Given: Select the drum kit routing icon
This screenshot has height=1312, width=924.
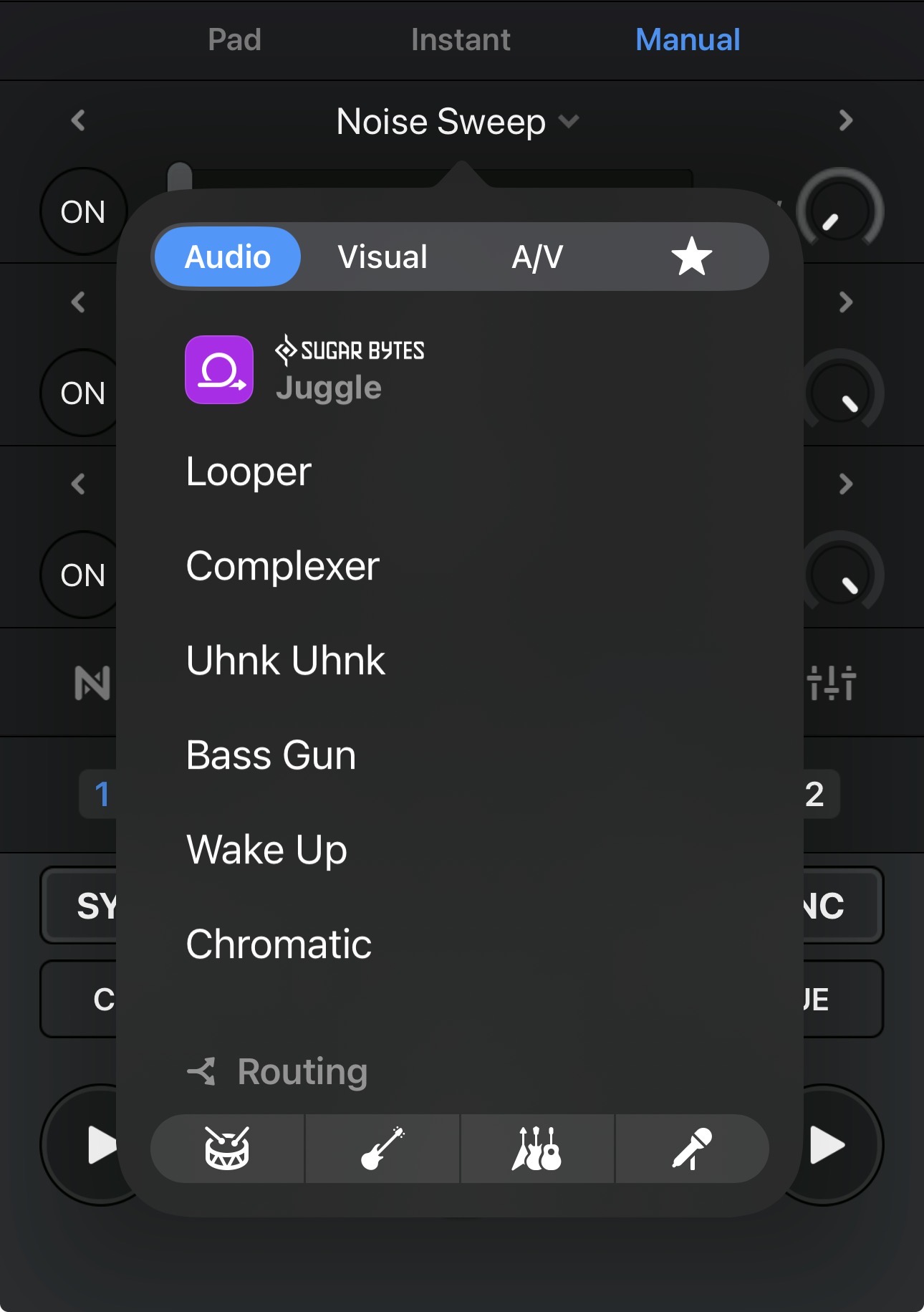Looking at the screenshot, I should pos(227,1148).
